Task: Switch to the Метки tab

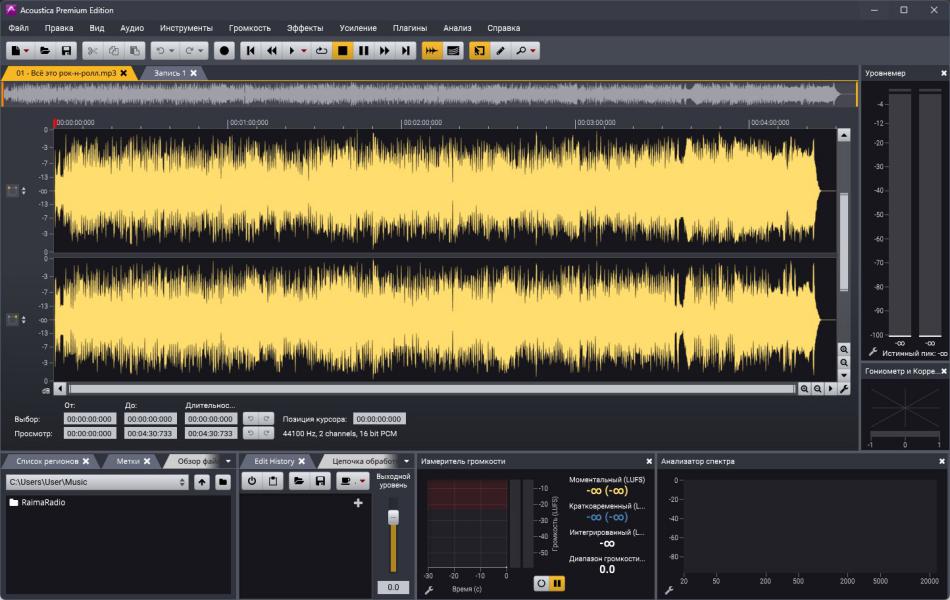Action: (x=128, y=461)
